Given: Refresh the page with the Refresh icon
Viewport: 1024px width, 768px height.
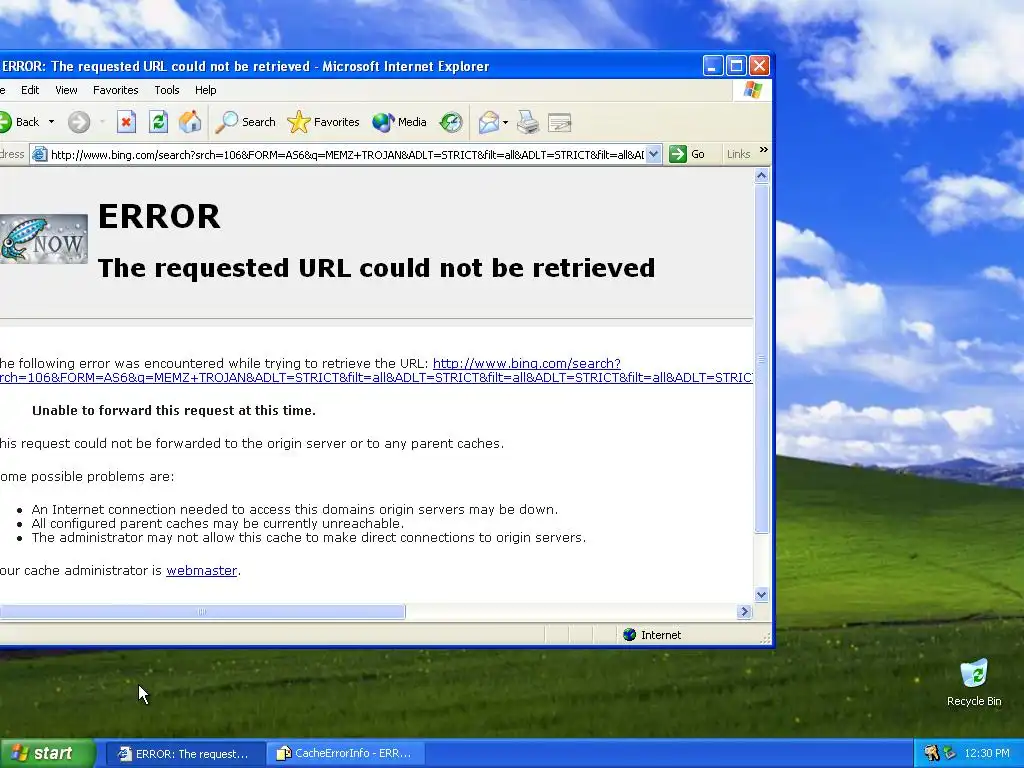Looking at the screenshot, I should [x=158, y=122].
